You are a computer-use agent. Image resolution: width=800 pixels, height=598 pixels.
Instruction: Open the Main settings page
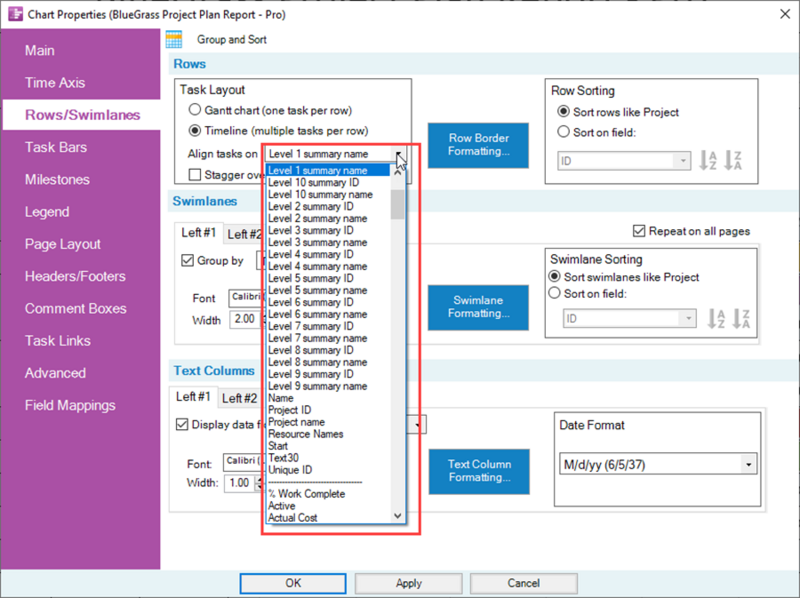[40, 51]
